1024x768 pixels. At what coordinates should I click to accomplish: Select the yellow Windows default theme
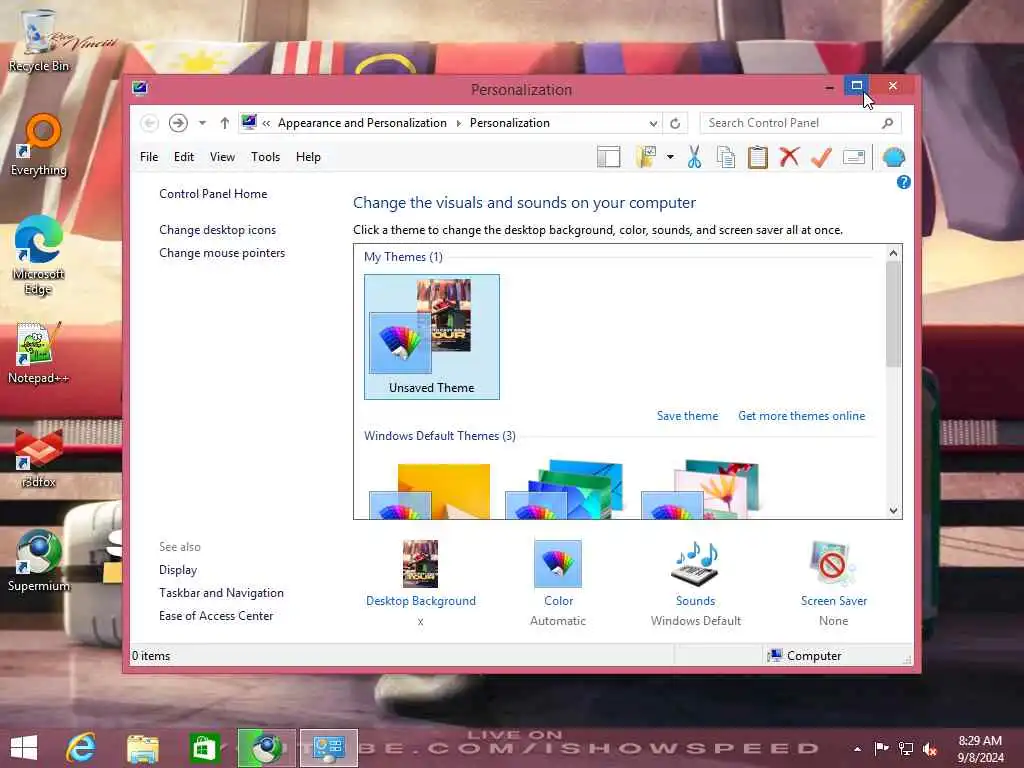(431, 490)
